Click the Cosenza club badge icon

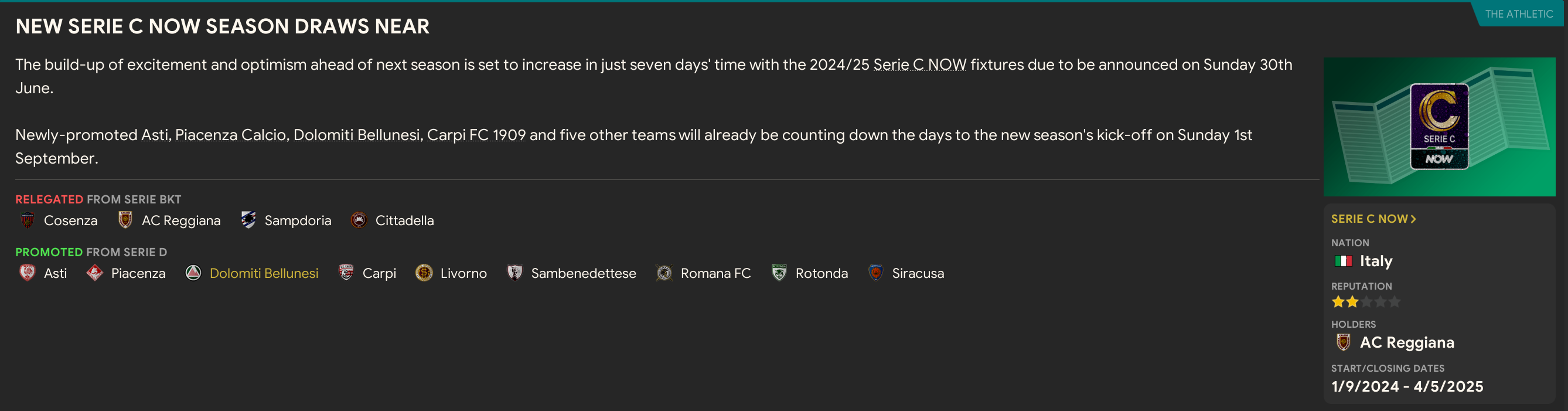tap(28, 220)
